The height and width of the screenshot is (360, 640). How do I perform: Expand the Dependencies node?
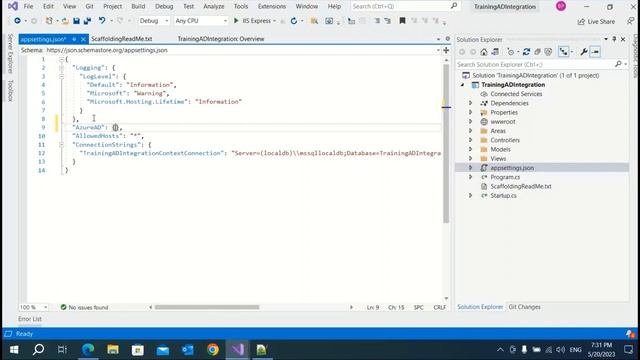pos(470,103)
